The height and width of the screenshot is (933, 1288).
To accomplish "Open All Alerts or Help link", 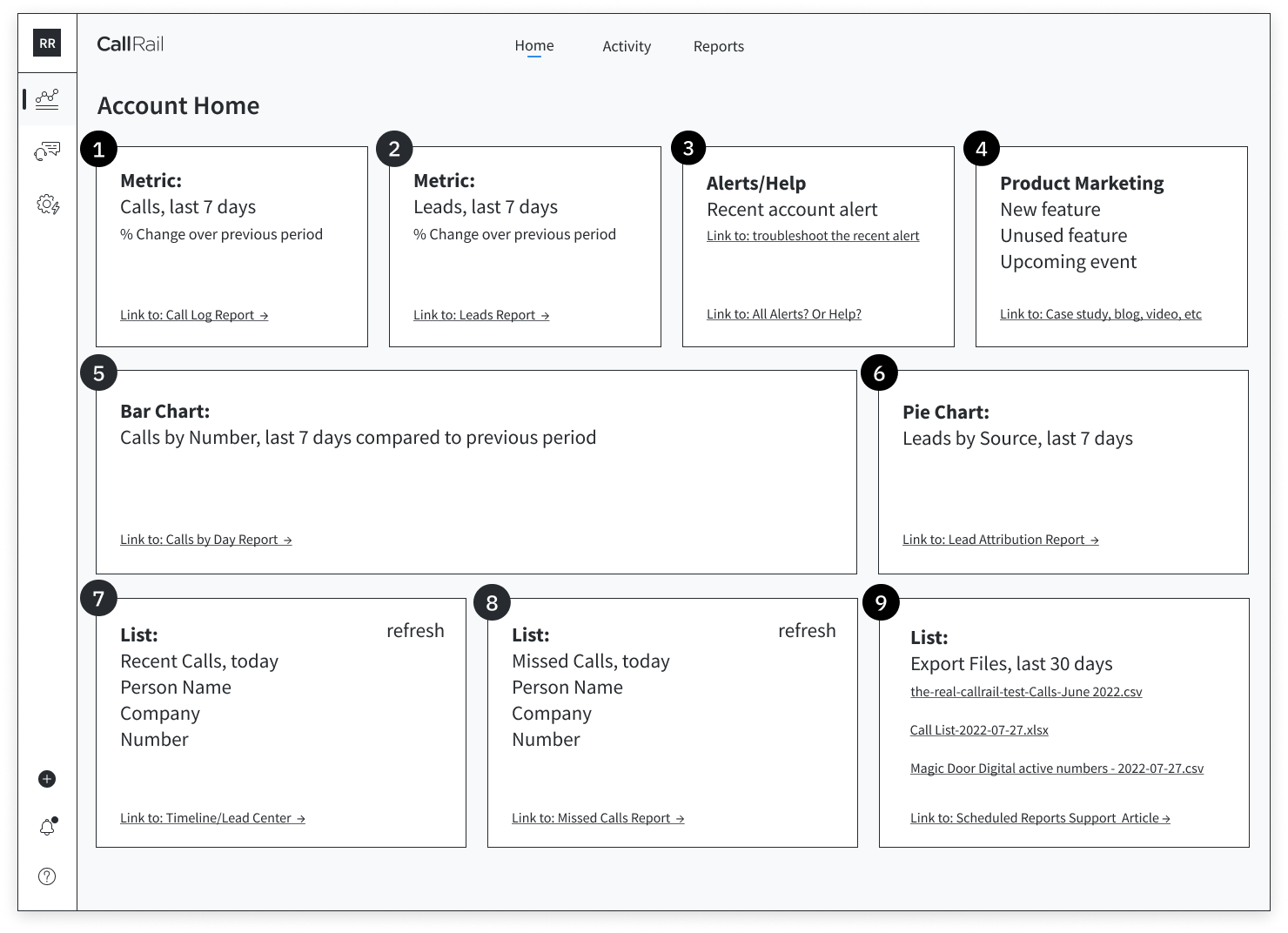I will pyautogui.click(x=784, y=314).
